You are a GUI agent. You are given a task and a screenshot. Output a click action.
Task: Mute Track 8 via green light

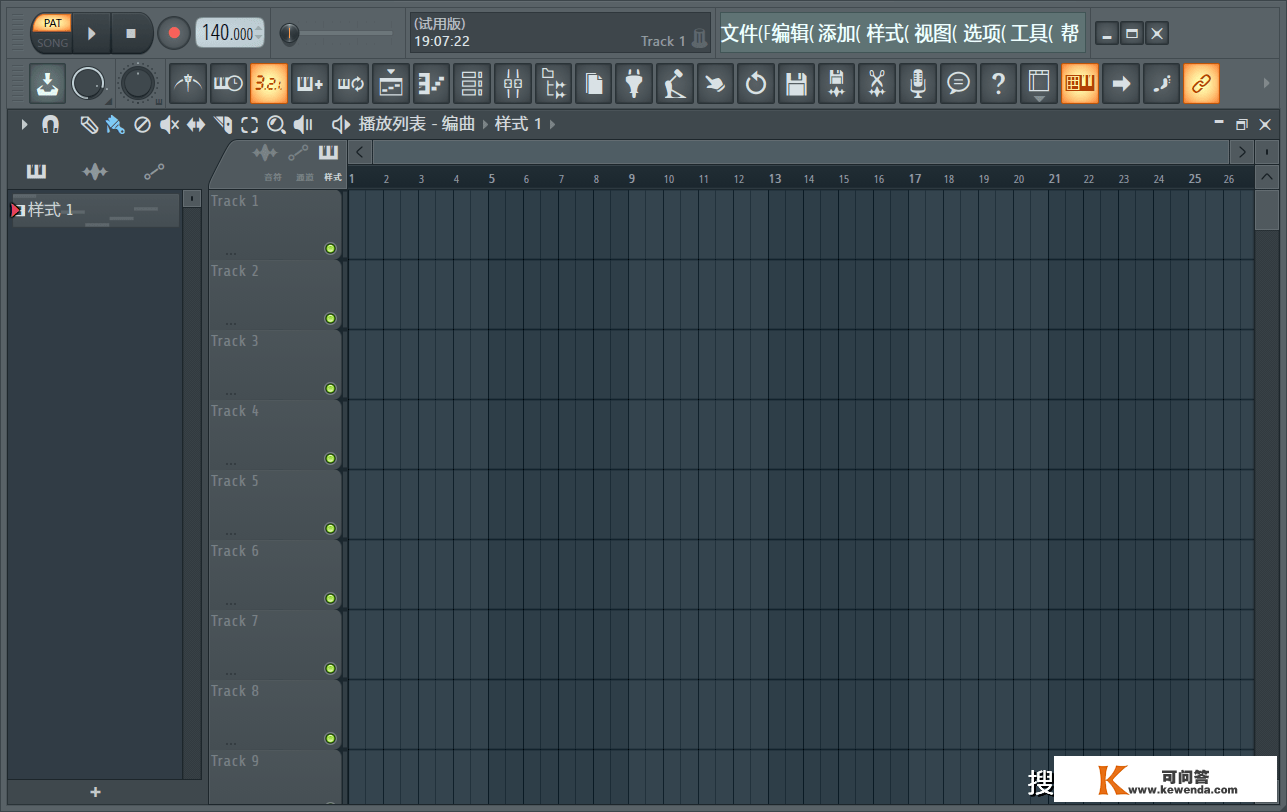click(x=331, y=738)
